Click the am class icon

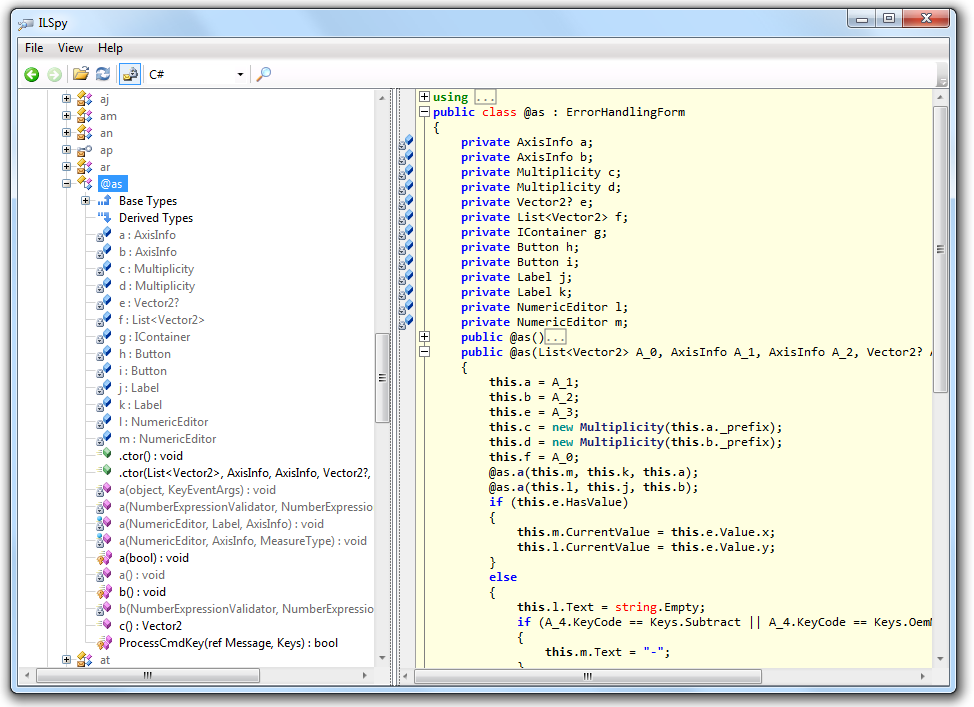click(84, 116)
